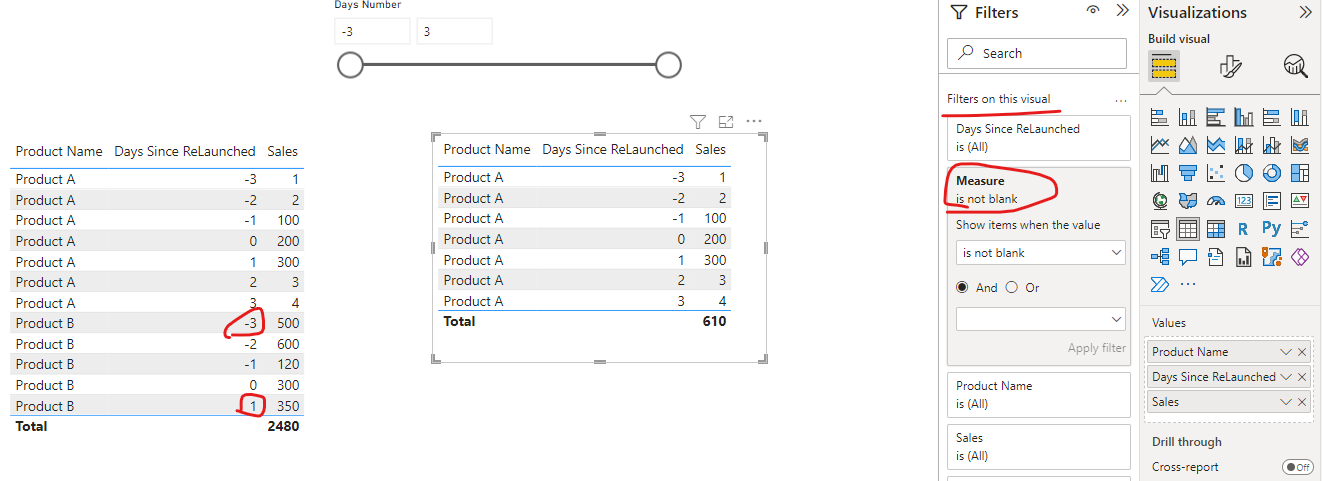Image resolution: width=1322 pixels, height=481 pixels.
Task: Remove Product Name from Values
Action: point(1302,352)
